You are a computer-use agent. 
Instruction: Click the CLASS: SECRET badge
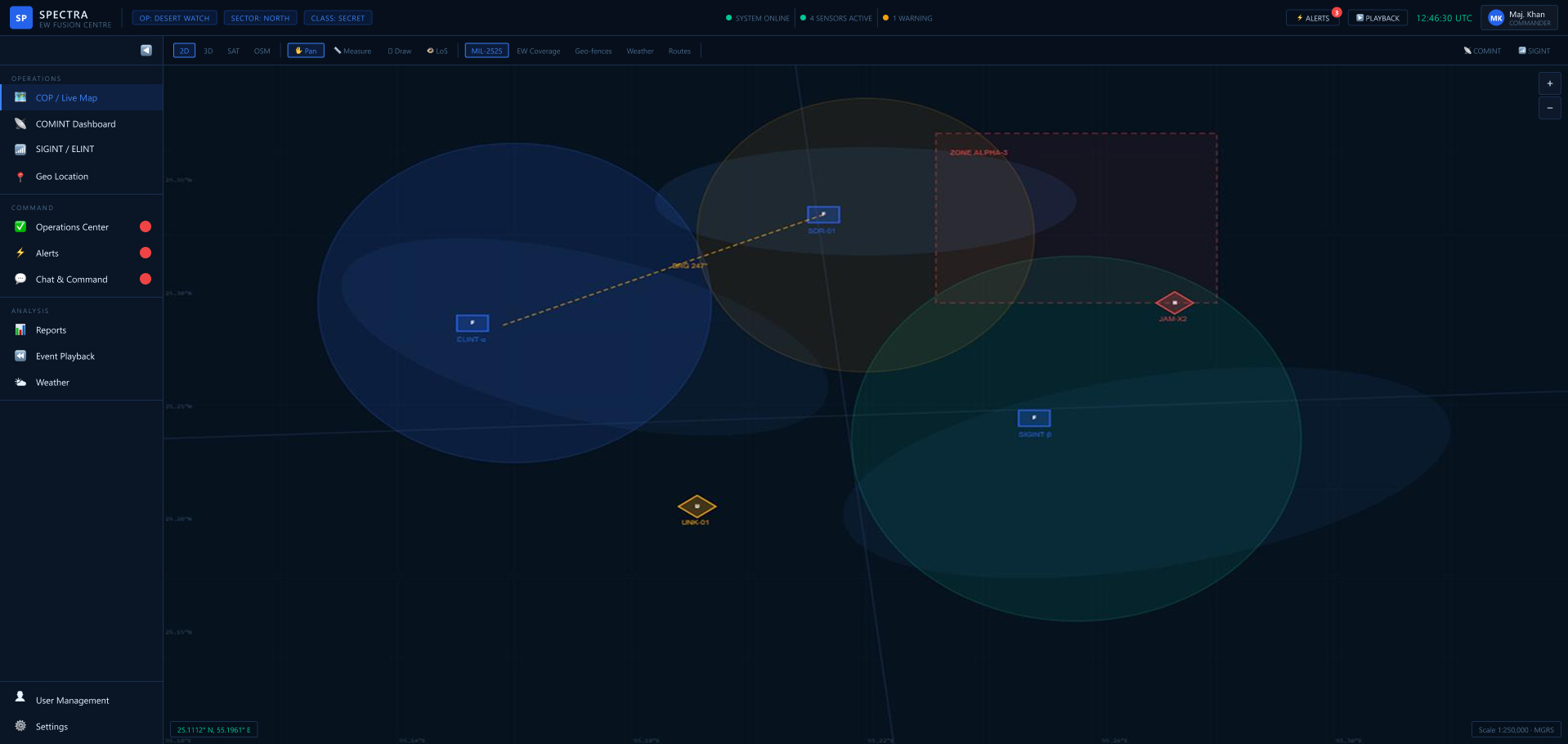(x=338, y=18)
